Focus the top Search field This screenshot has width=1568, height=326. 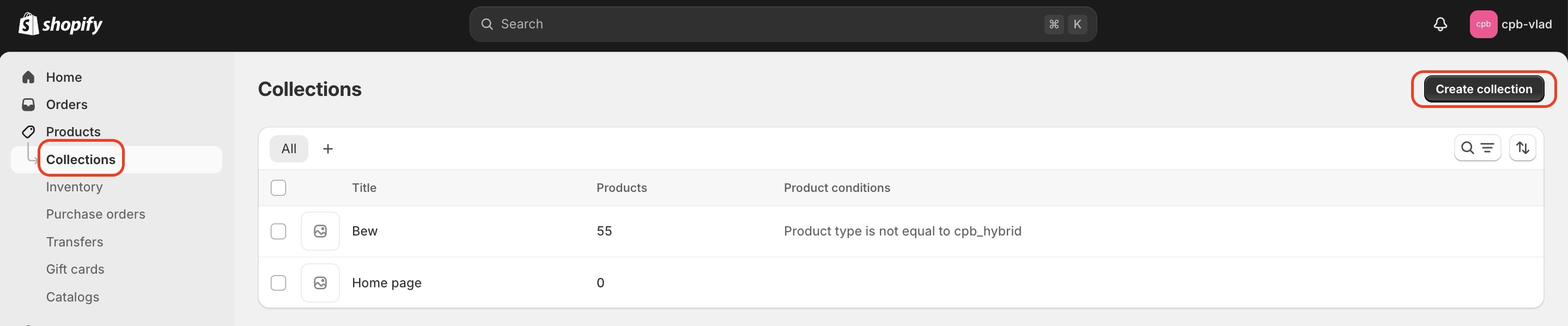pyautogui.click(x=783, y=25)
